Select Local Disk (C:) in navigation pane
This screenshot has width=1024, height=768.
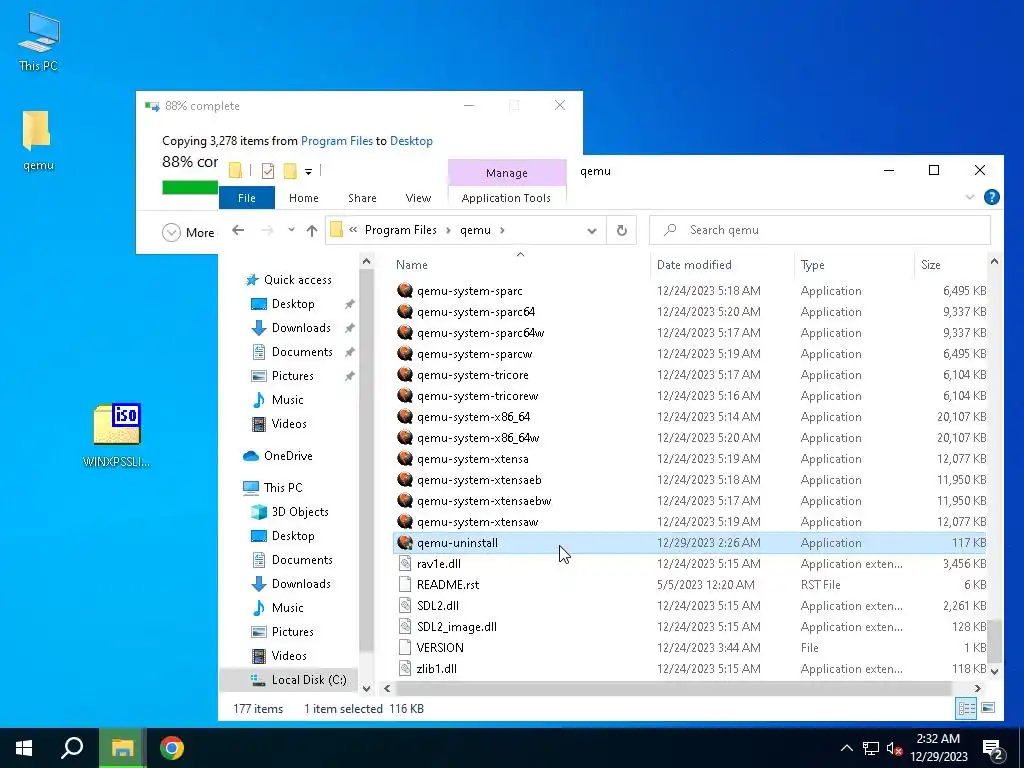(309, 680)
